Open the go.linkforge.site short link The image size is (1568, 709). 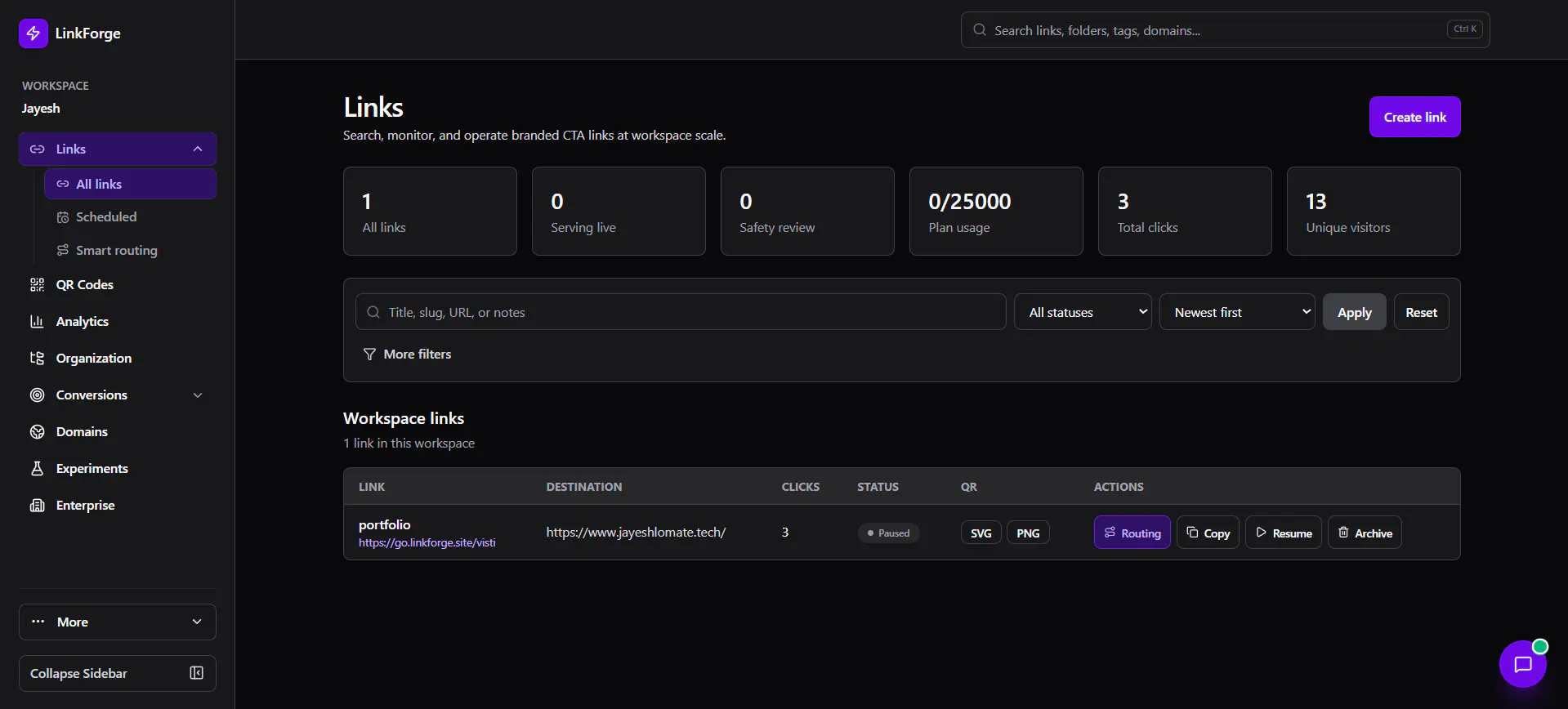pyautogui.click(x=427, y=542)
